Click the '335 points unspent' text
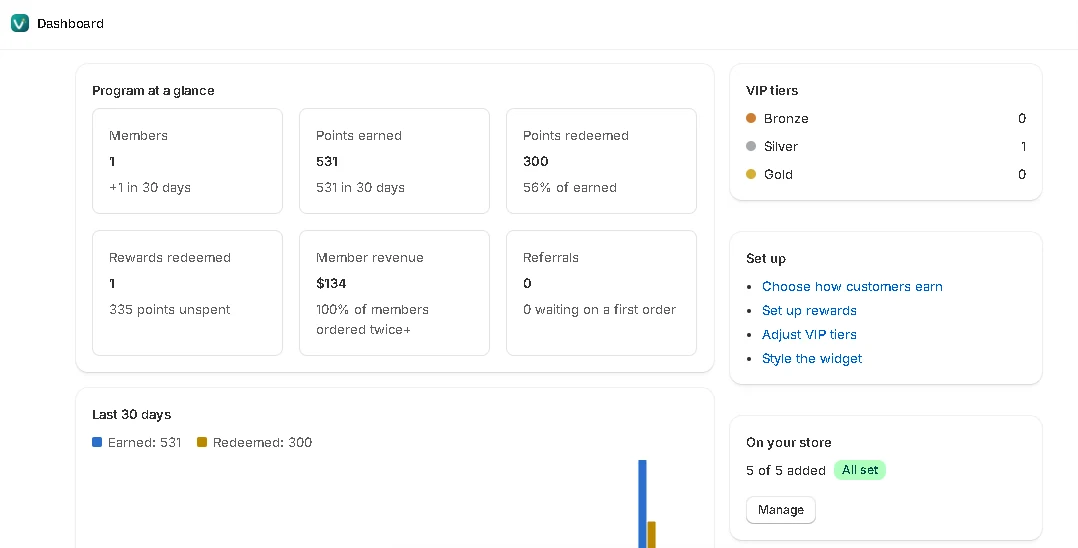 [x=170, y=309]
